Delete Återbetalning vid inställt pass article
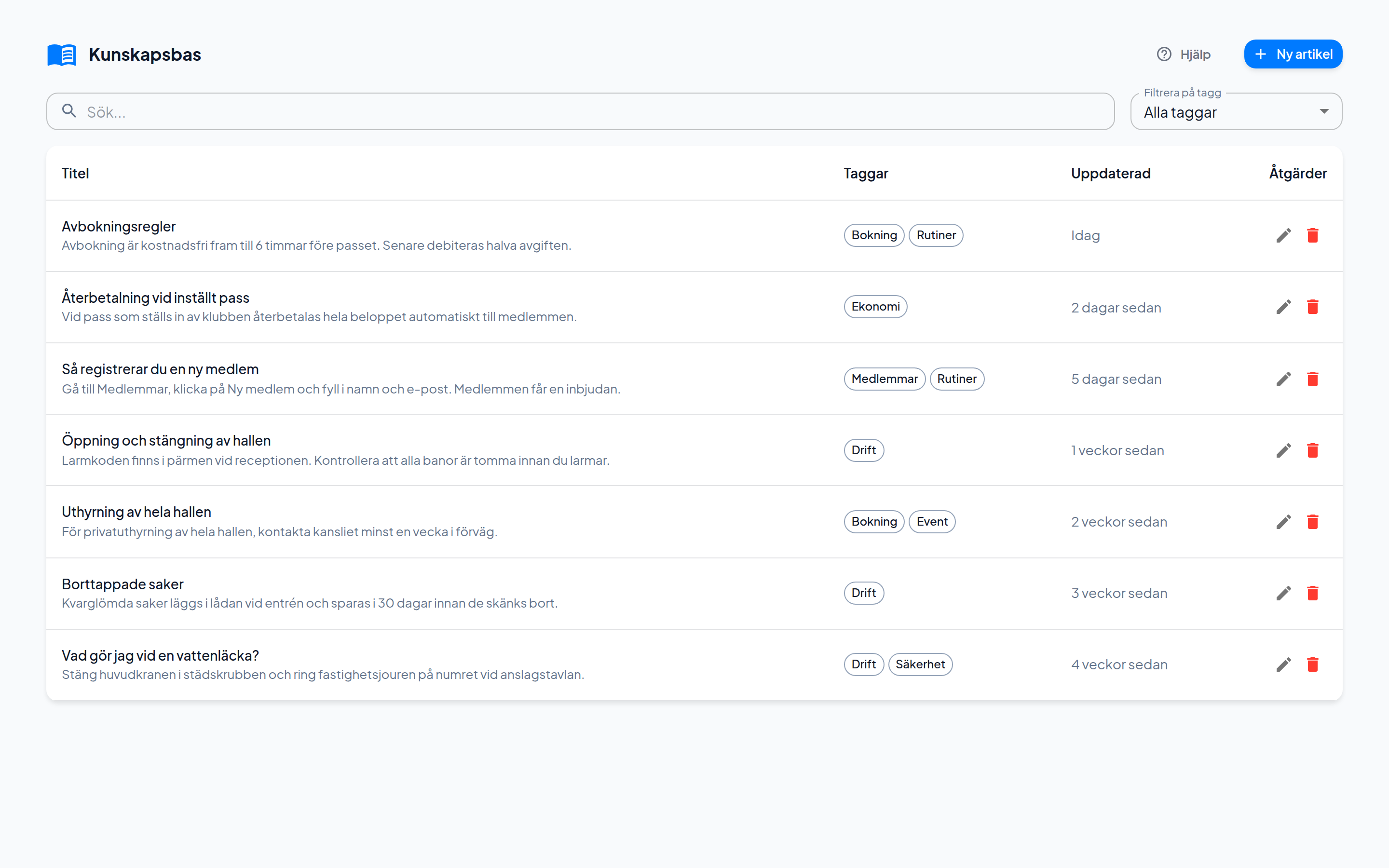 pyautogui.click(x=1313, y=307)
